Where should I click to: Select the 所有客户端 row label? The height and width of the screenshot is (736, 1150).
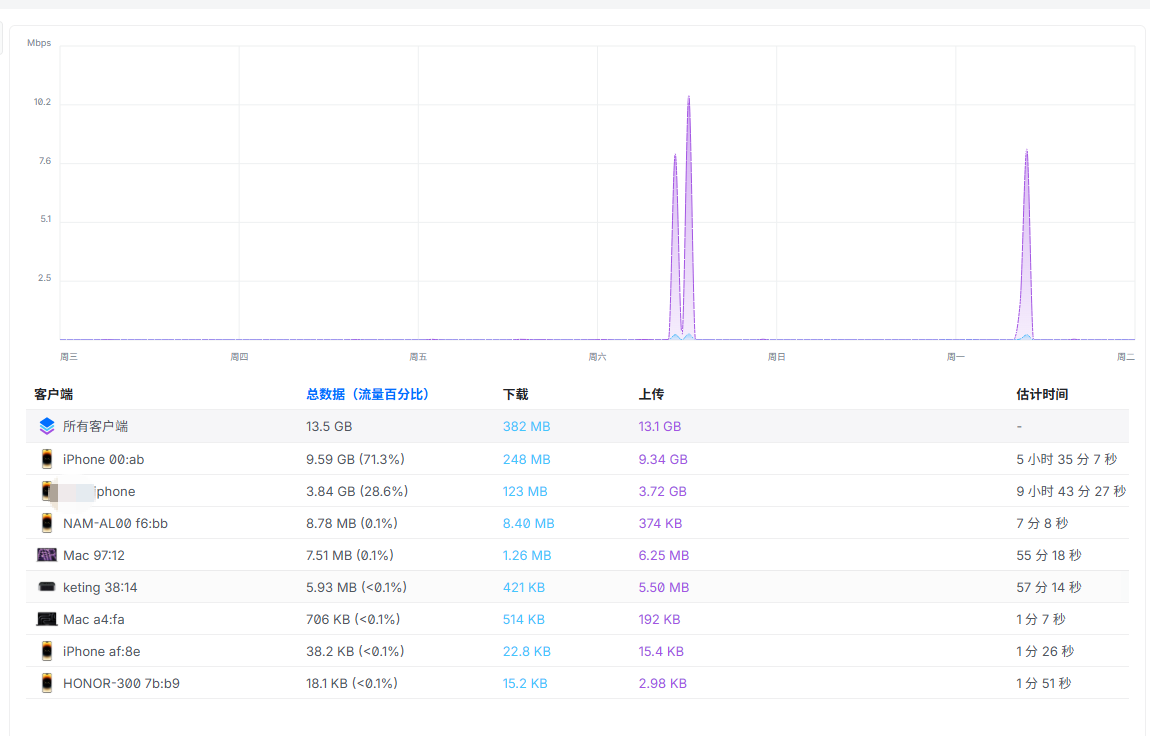click(95, 426)
